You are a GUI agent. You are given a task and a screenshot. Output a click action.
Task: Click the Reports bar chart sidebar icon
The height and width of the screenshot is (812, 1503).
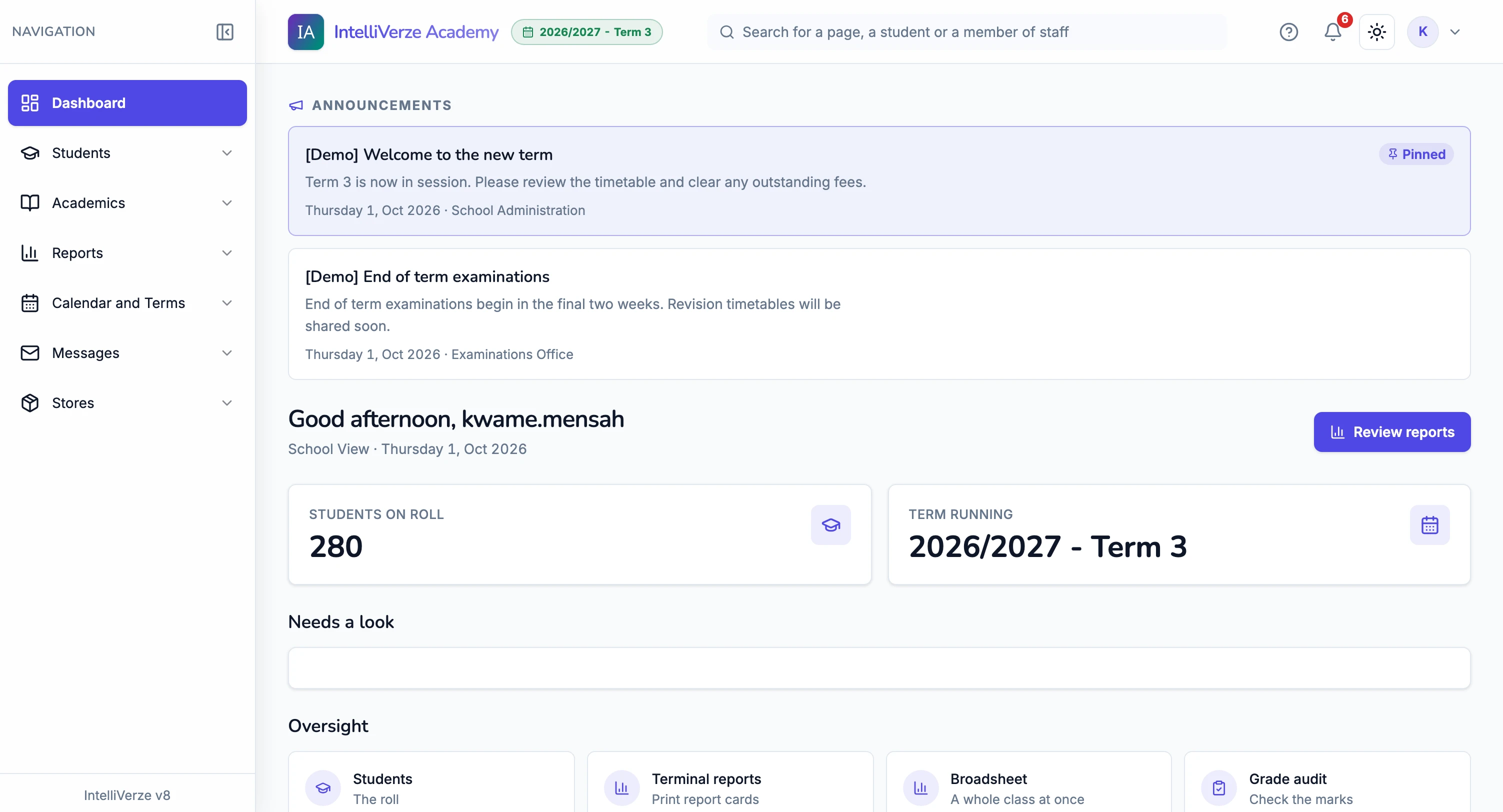click(x=30, y=253)
